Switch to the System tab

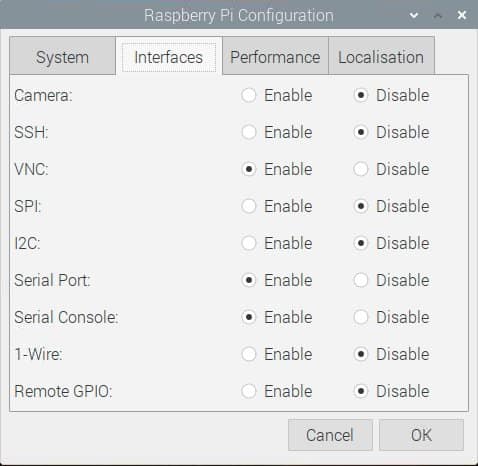(x=63, y=57)
